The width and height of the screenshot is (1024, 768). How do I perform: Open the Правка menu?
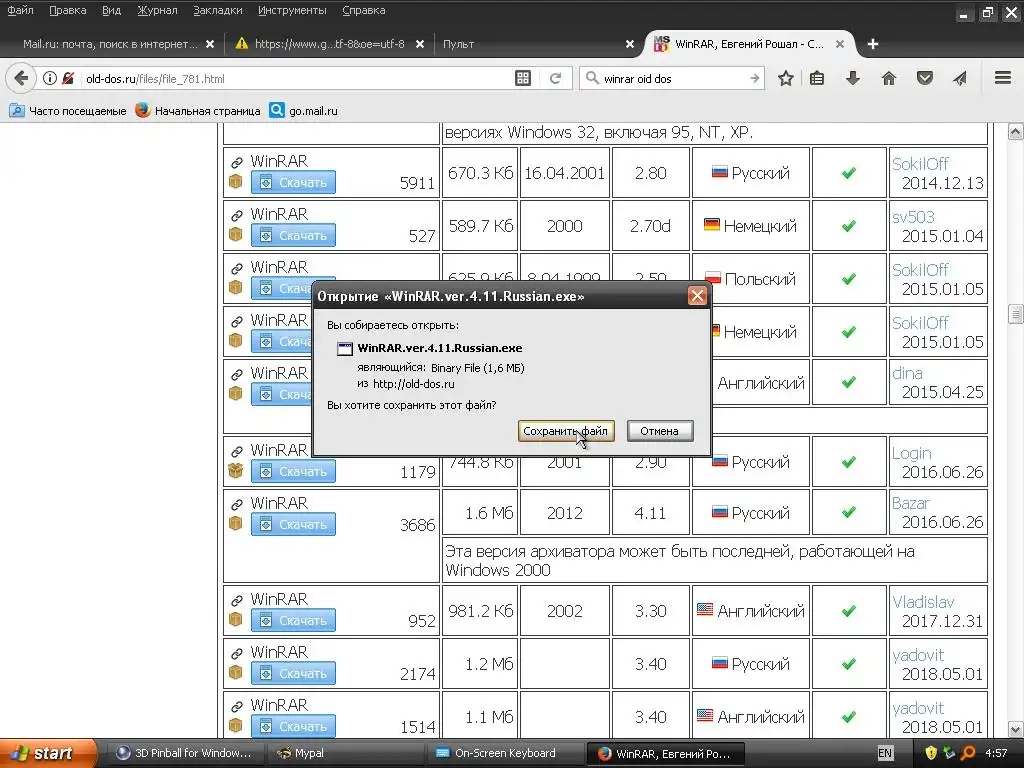pos(67,10)
